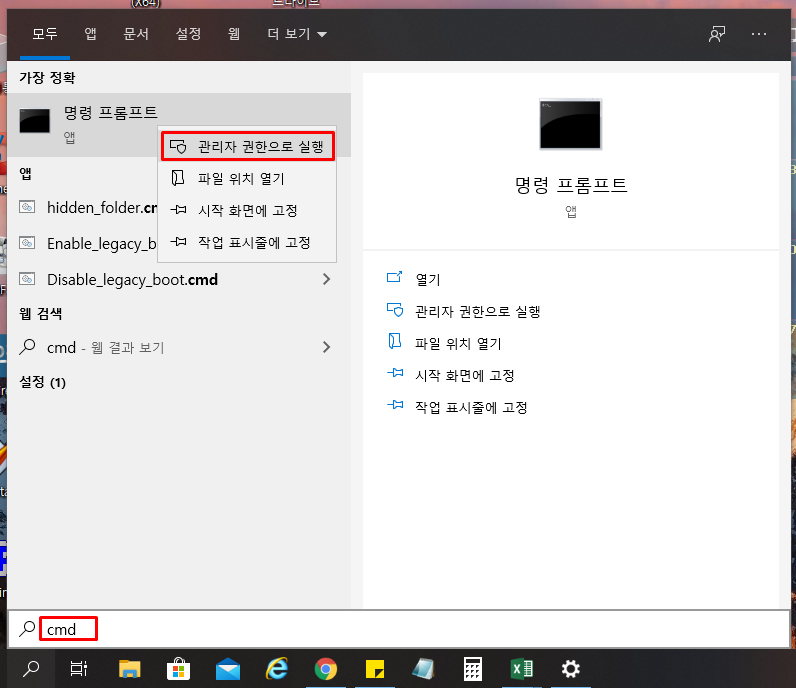Click the pin icon beside 시작 화면에 고정 in preview

pos(395,373)
